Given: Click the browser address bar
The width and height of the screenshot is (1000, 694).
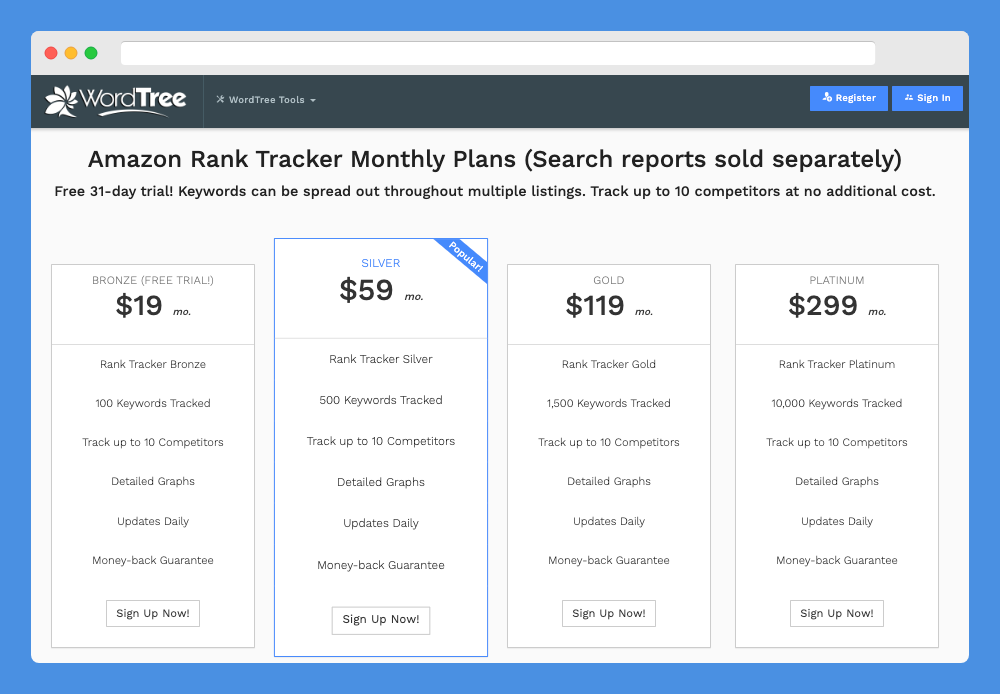Looking at the screenshot, I should [x=497, y=53].
